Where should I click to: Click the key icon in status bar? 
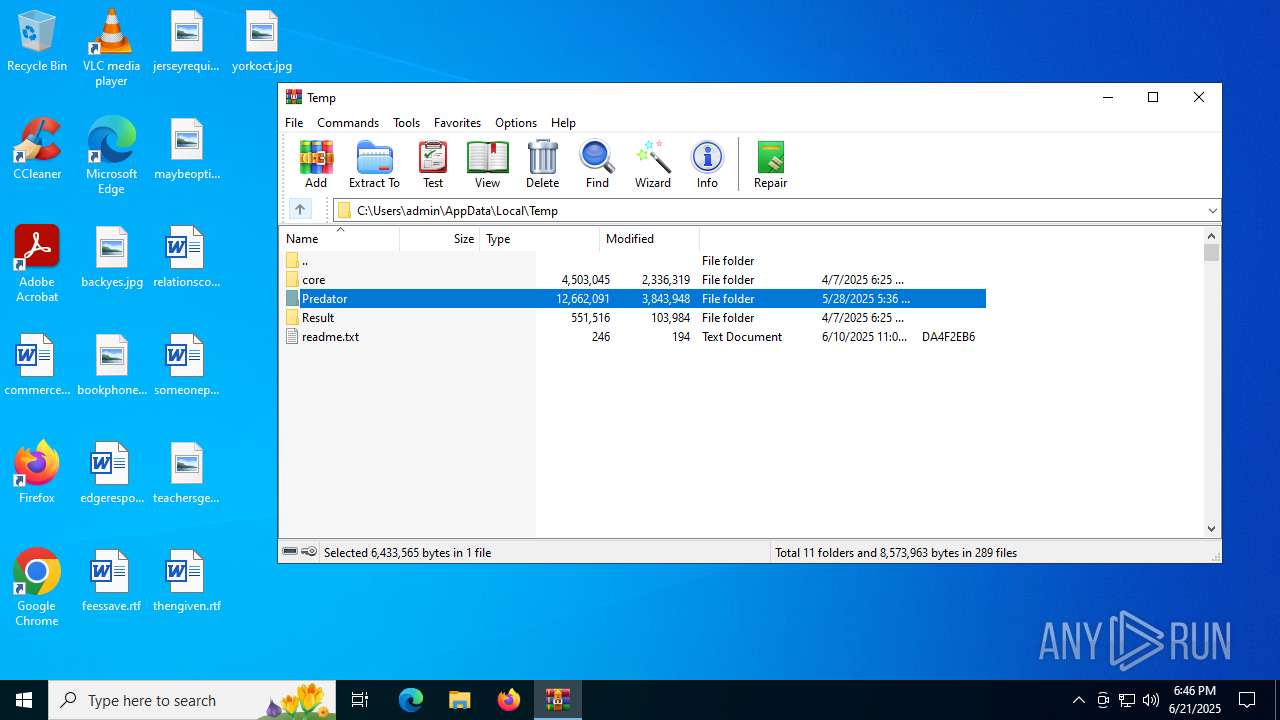309,552
